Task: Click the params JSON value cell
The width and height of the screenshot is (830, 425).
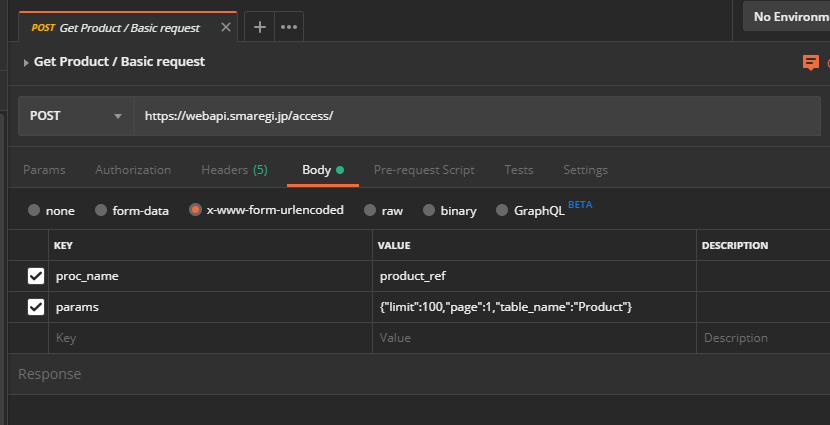Action: tap(534, 307)
